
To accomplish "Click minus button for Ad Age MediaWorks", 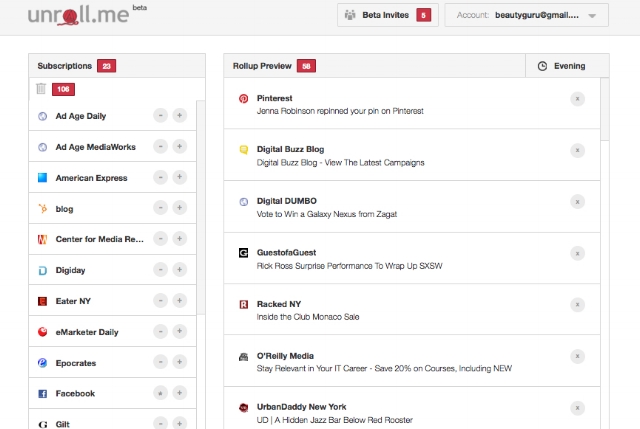I will [160, 146].
